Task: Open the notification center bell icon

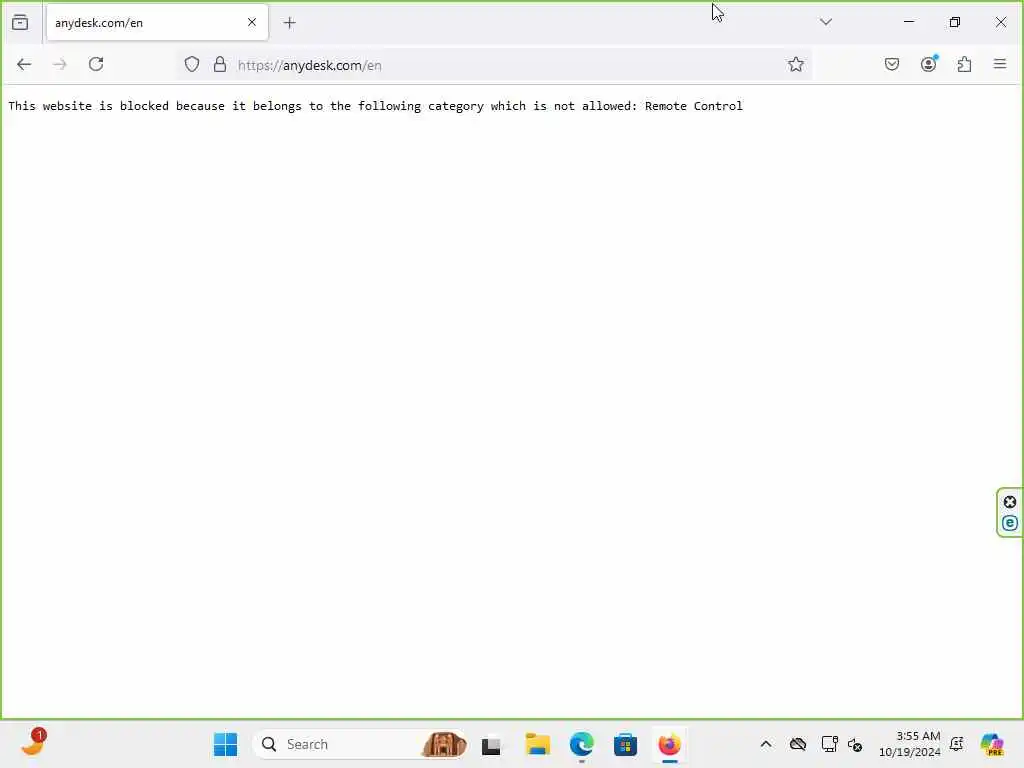Action: [x=957, y=744]
